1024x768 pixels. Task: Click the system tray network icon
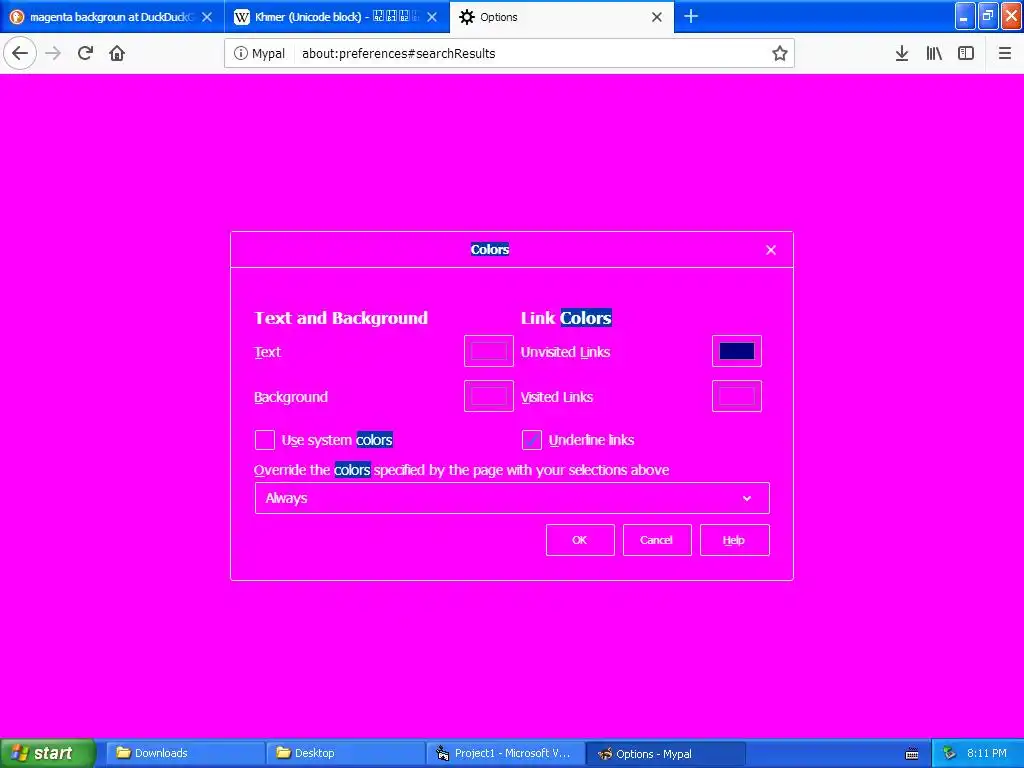(950, 754)
